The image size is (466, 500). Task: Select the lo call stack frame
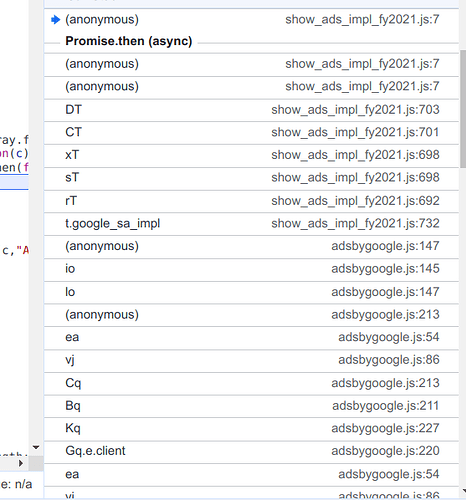click(251, 292)
